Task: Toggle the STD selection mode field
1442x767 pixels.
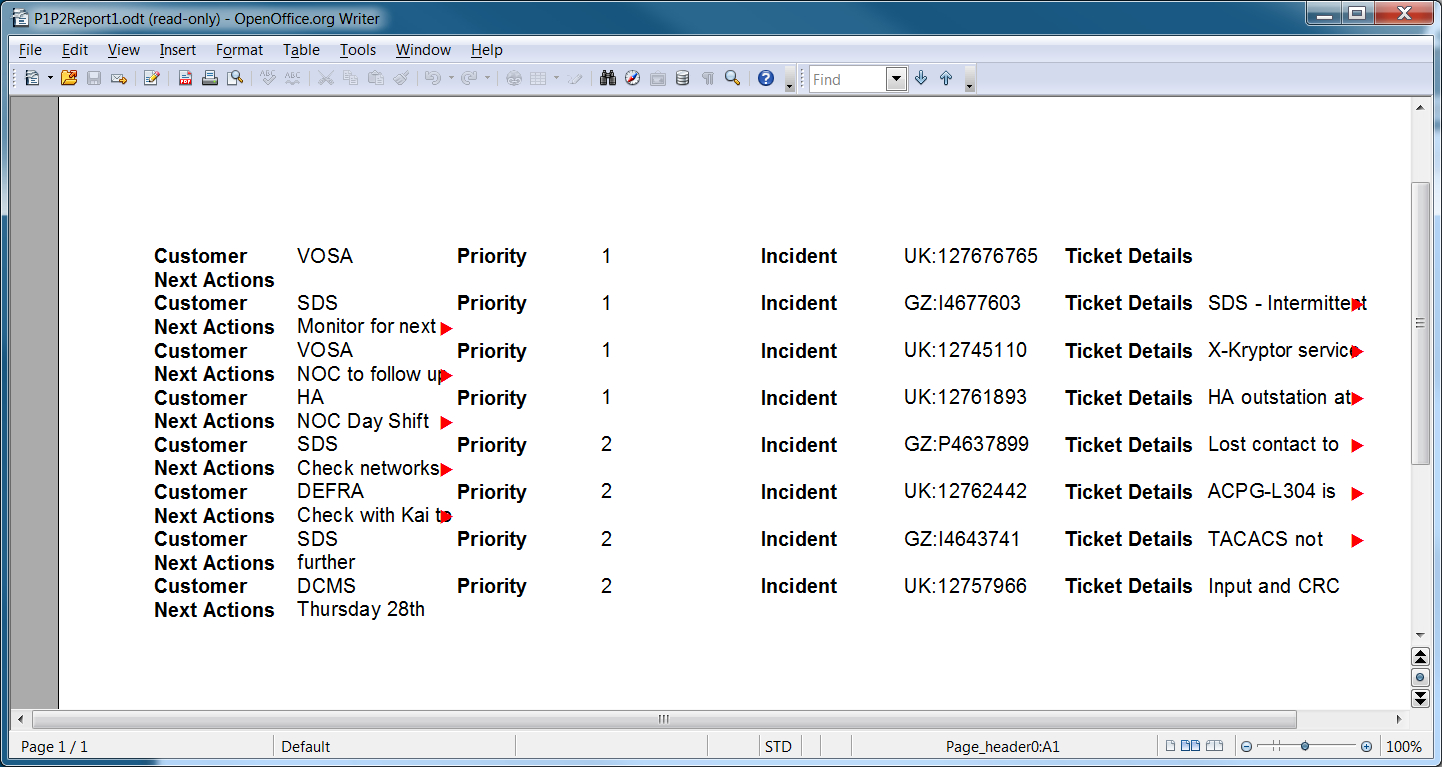Action: 778,747
